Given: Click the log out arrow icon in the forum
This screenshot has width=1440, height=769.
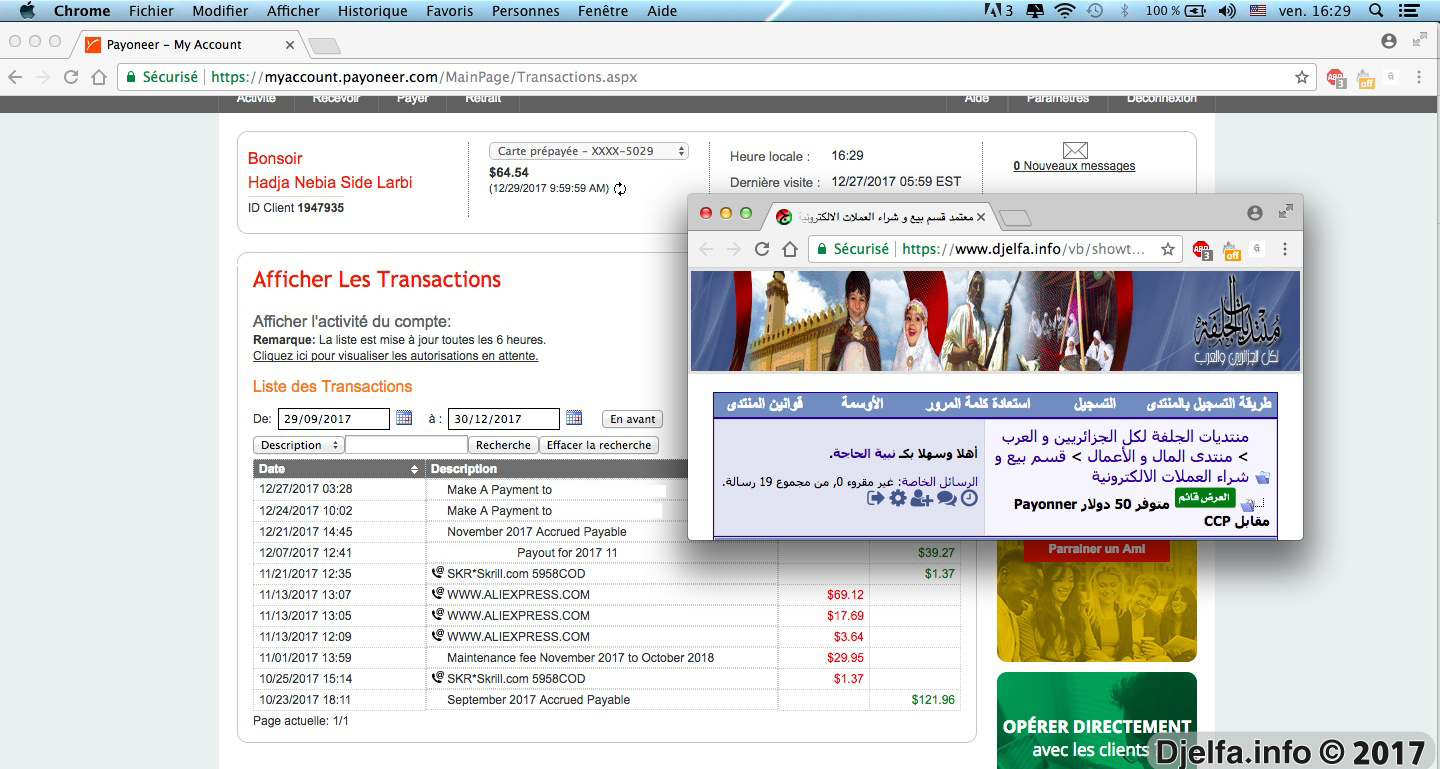Looking at the screenshot, I should click(875, 498).
